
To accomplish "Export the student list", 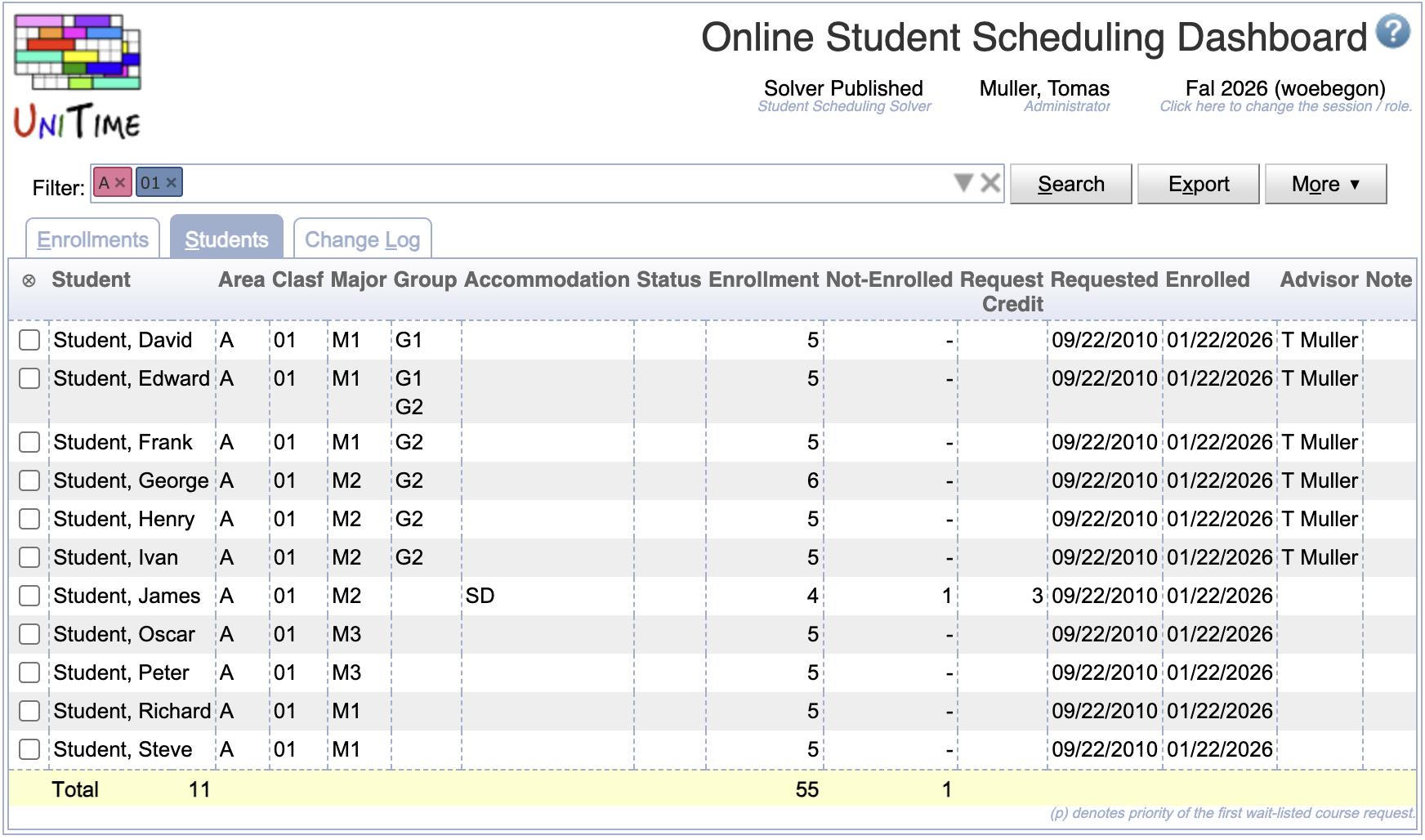I will pyautogui.click(x=1197, y=183).
